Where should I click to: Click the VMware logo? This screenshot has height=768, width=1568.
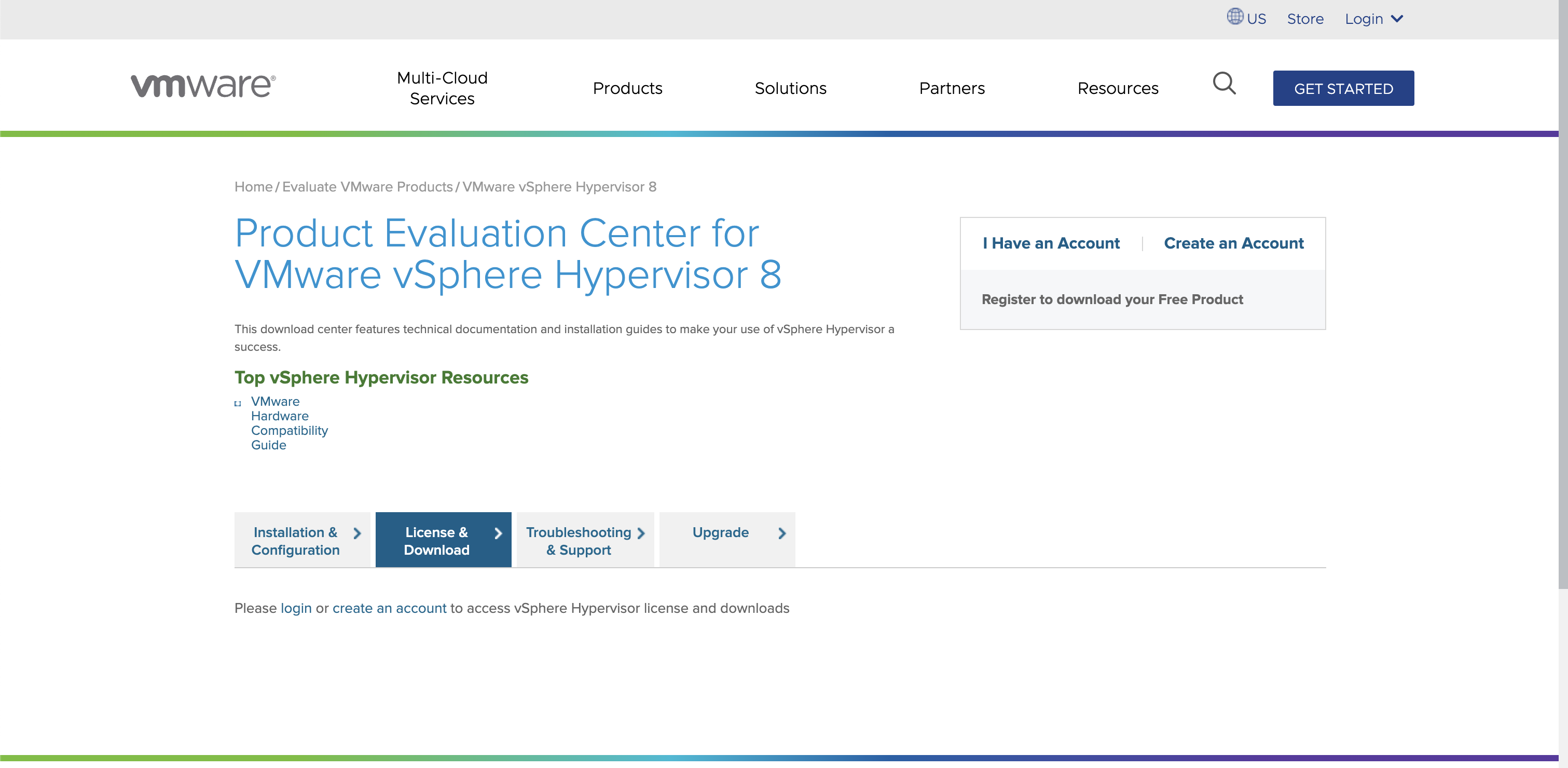pos(203,86)
